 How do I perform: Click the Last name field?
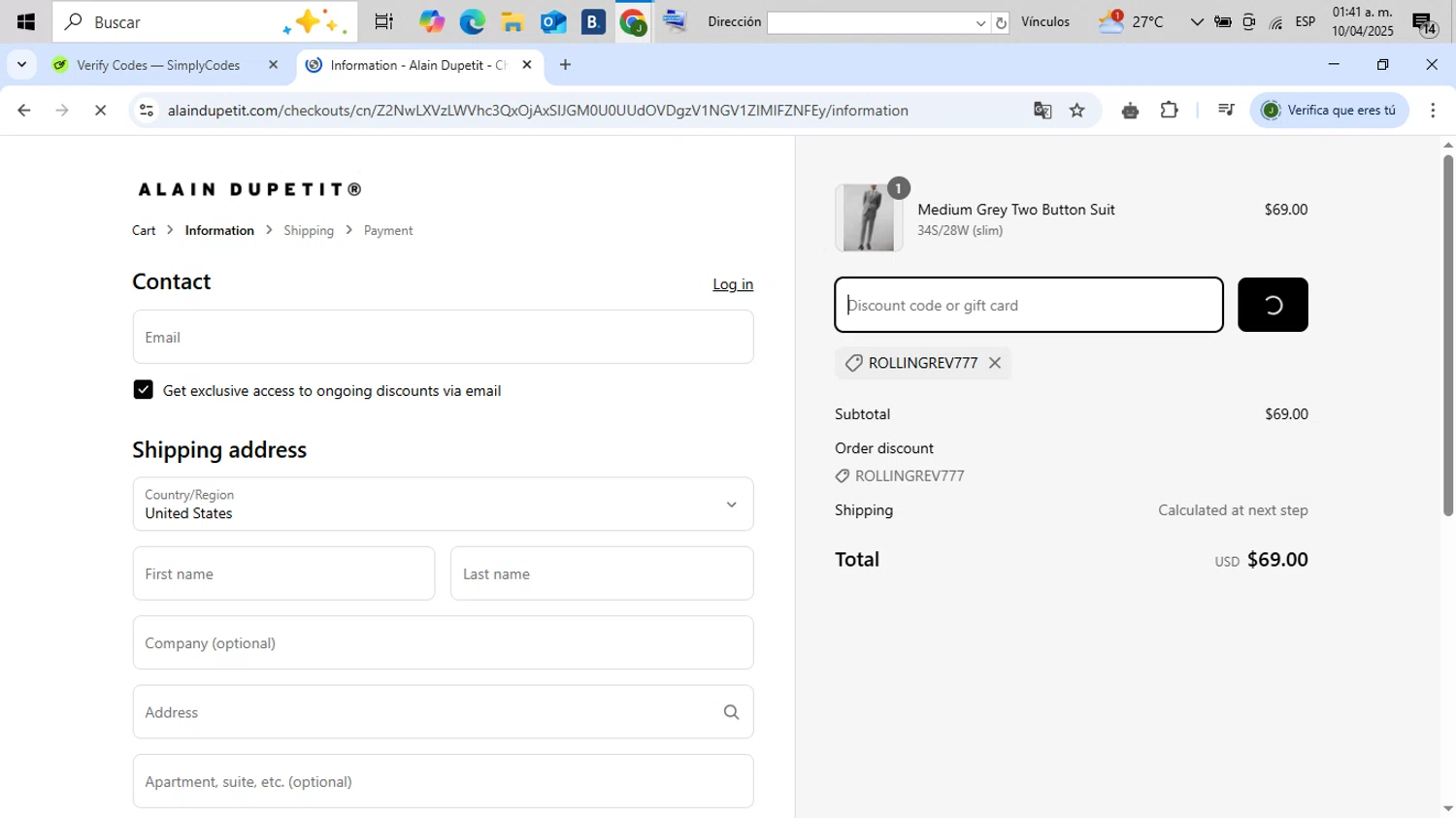tap(602, 573)
